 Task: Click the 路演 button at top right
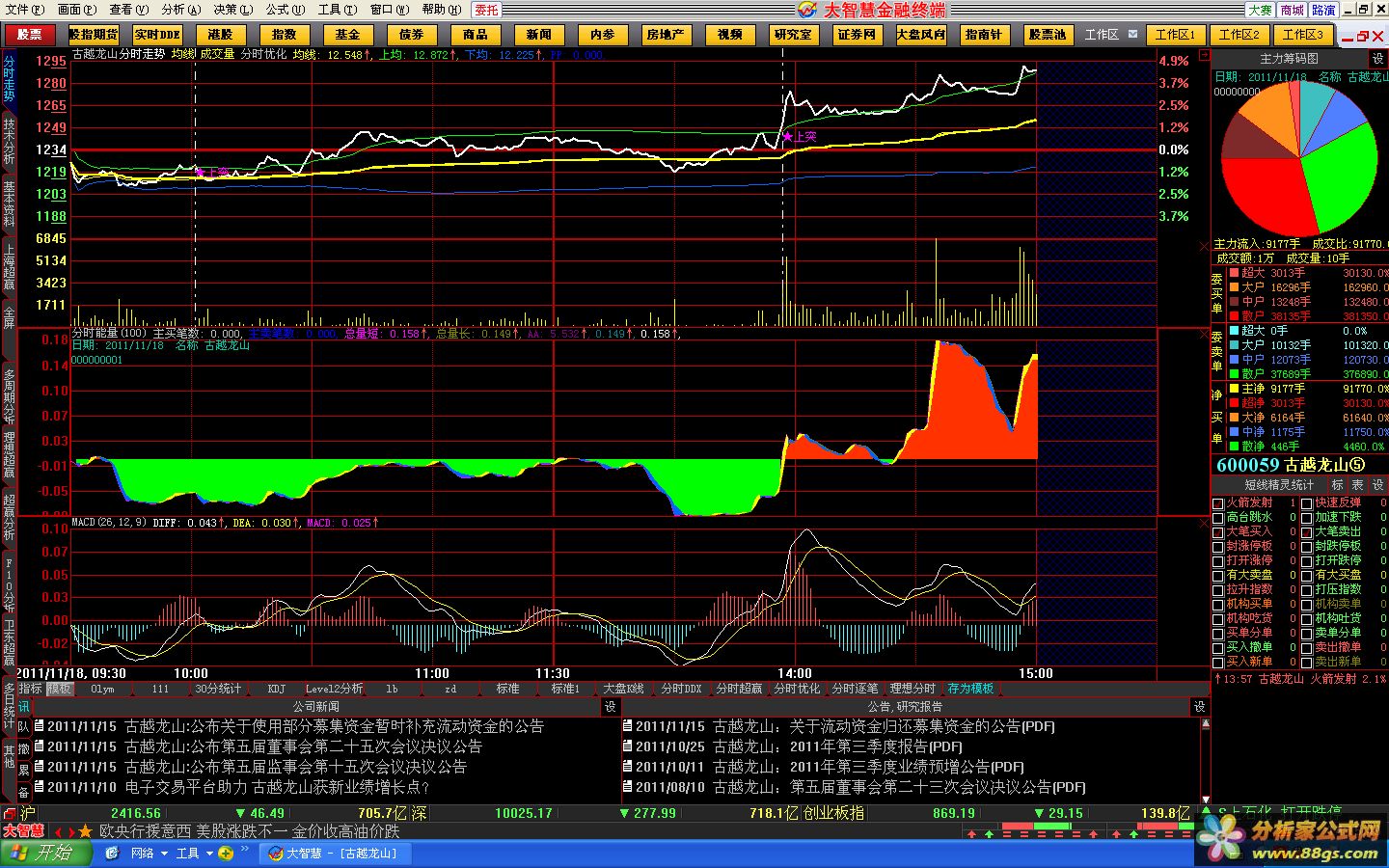click(x=1324, y=10)
